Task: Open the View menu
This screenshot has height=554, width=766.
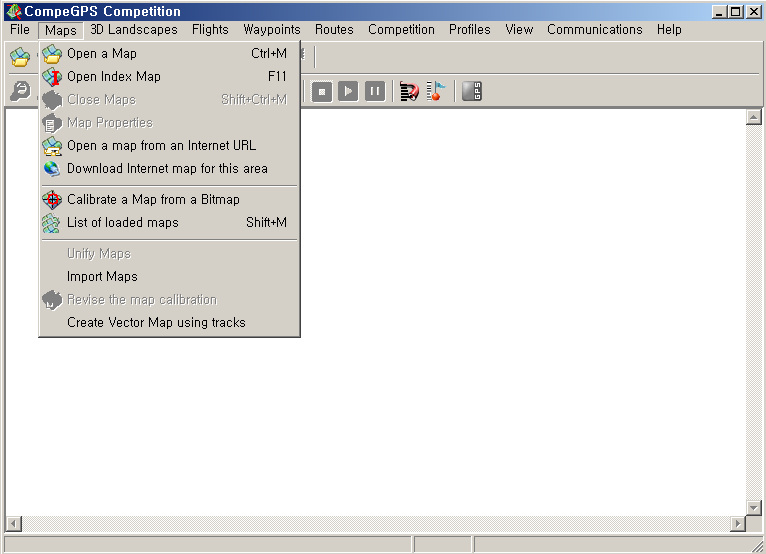Action: pyautogui.click(x=519, y=30)
